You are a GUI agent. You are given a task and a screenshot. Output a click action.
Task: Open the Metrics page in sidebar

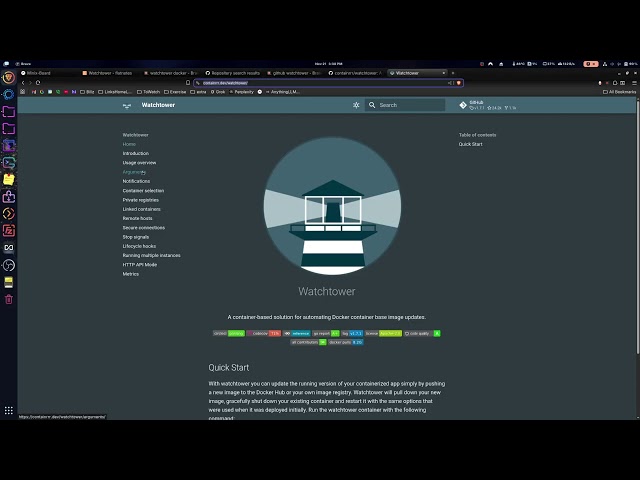point(131,274)
